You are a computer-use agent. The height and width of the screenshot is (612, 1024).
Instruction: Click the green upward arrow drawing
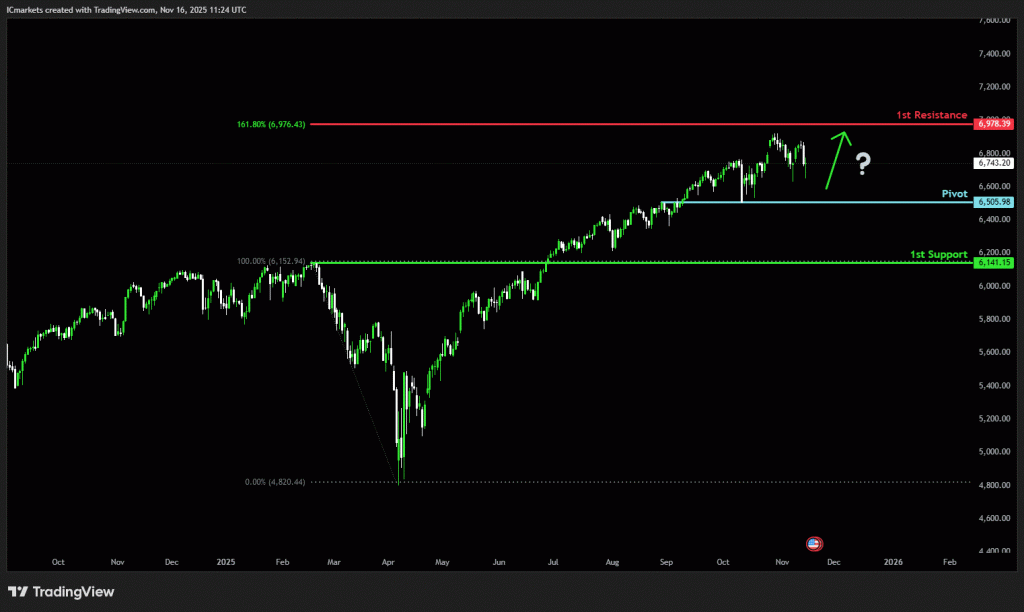click(836, 158)
